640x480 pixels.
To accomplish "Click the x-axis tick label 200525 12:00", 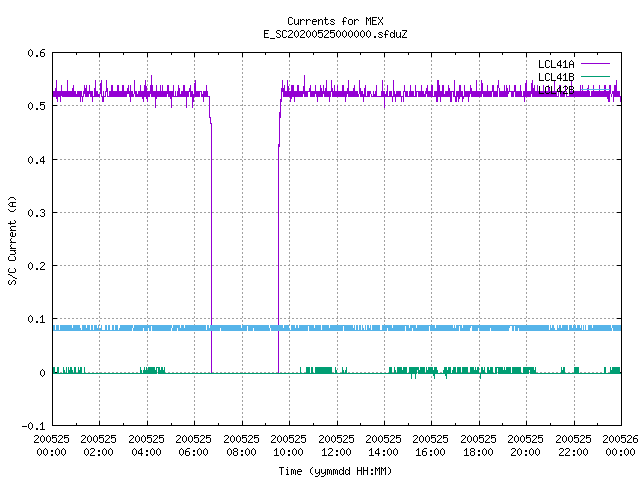I will [x=336, y=445].
